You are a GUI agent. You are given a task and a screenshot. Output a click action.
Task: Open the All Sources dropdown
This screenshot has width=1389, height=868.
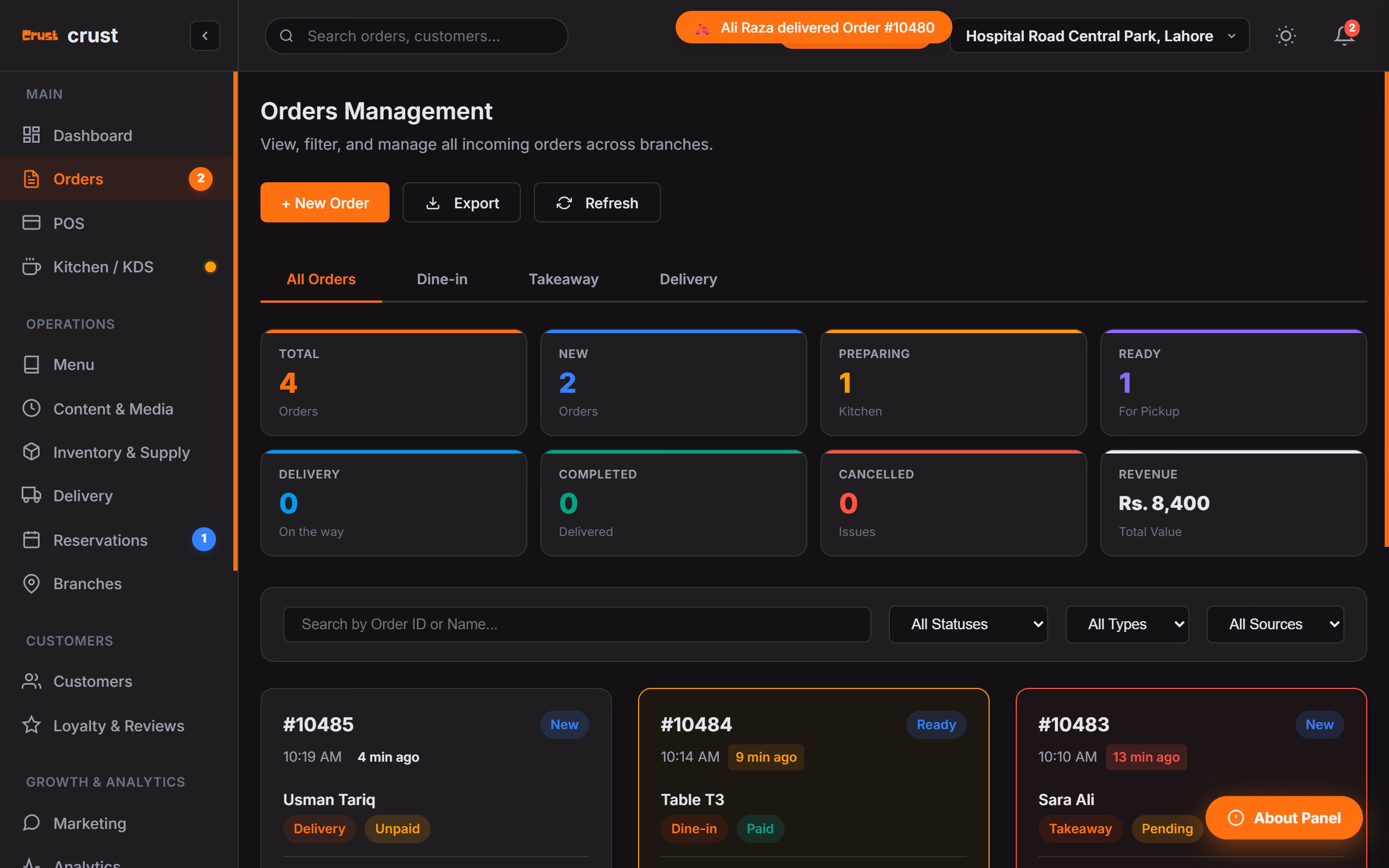tap(1276, 624)
